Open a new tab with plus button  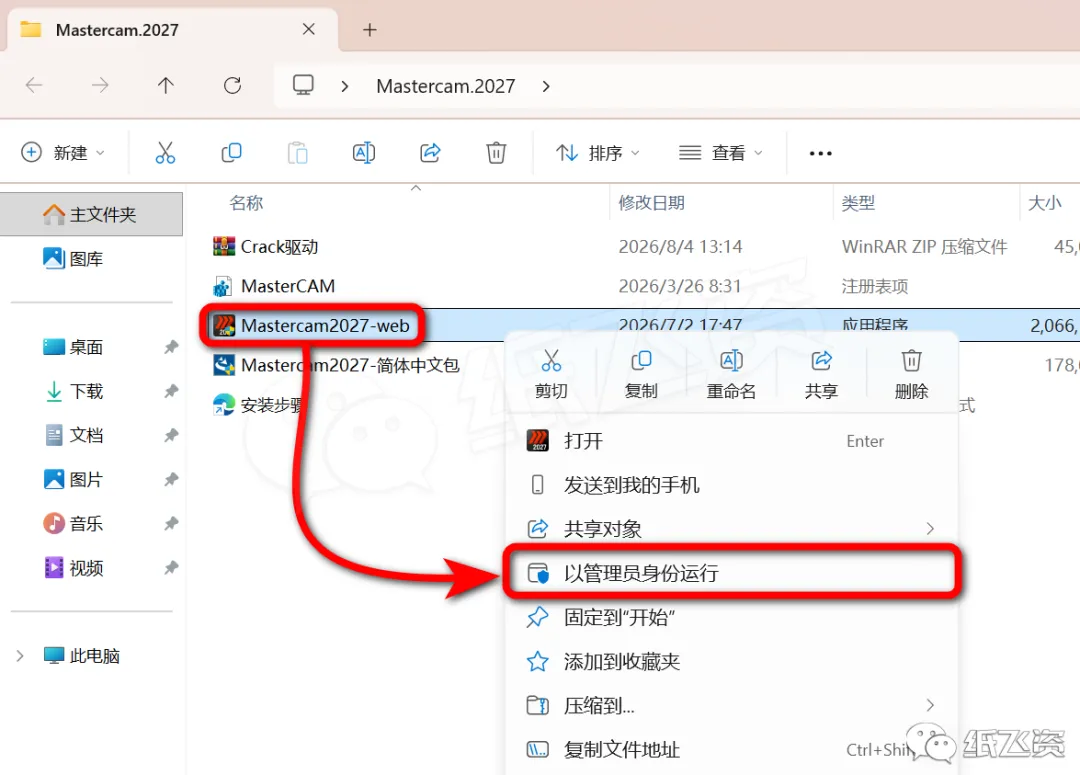(x=370, y=30)
